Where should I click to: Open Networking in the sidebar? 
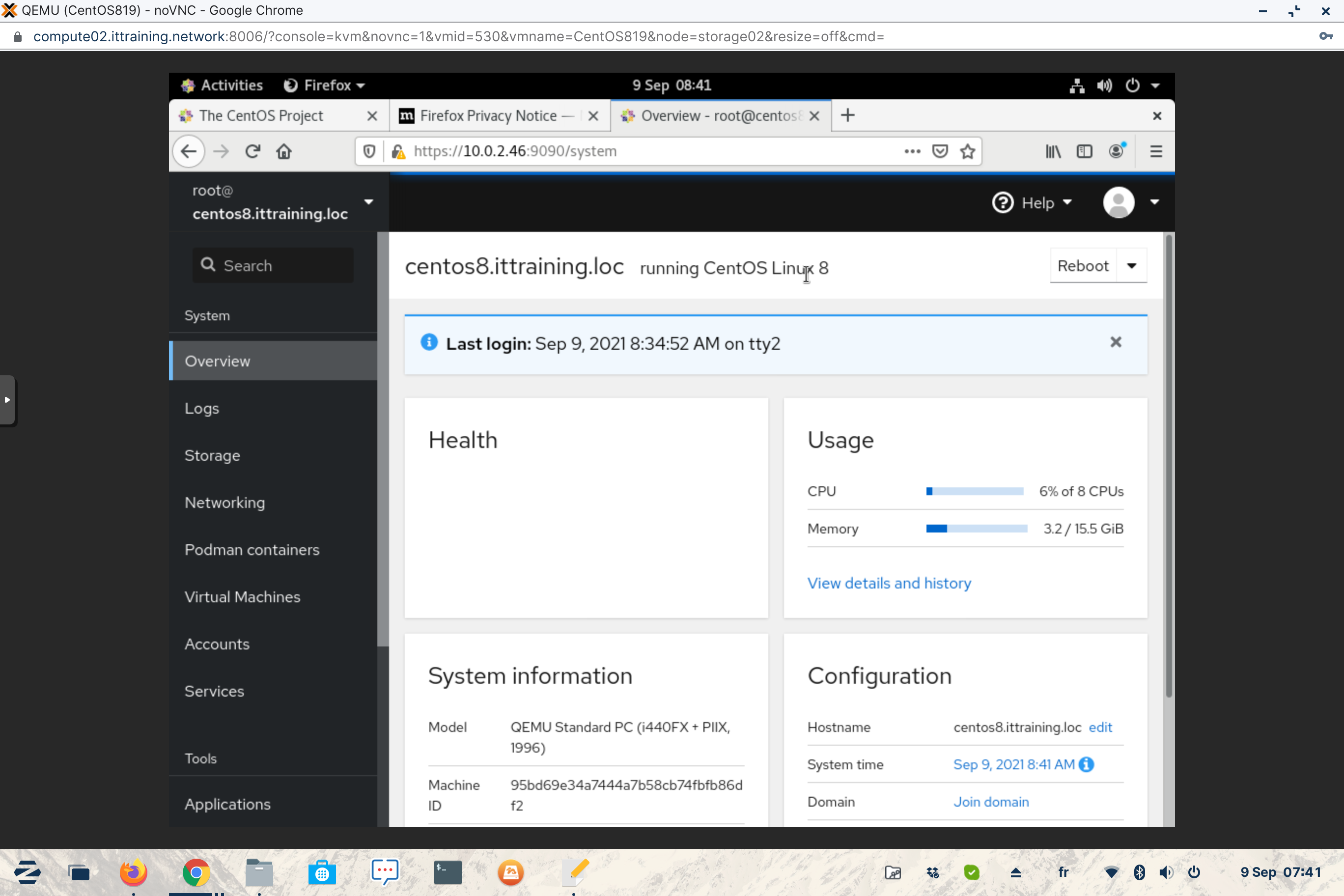tap(224, 503)
